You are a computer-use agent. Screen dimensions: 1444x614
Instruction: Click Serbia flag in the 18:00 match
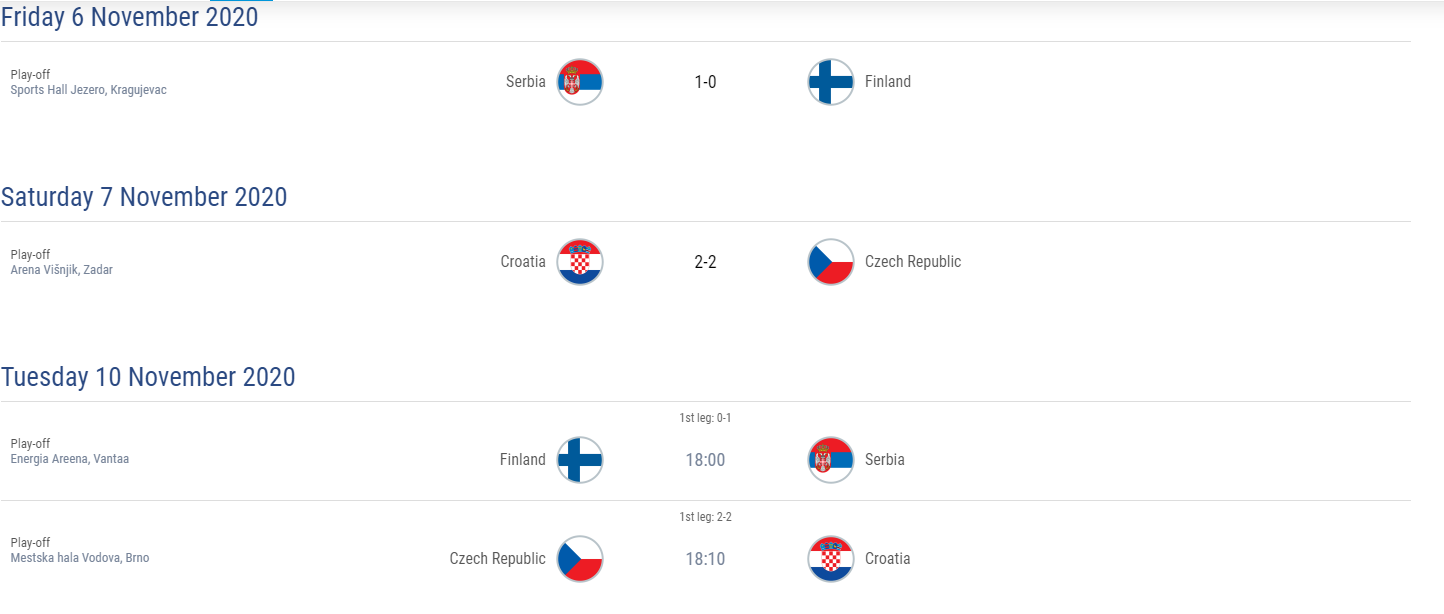tap(831, 460)
